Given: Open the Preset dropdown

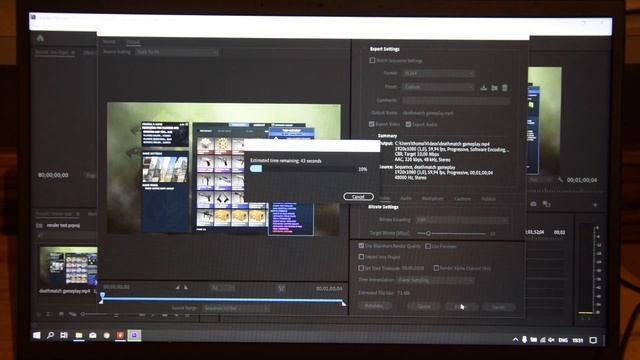Looking at the screenshot, I should (x=438, y=87).
